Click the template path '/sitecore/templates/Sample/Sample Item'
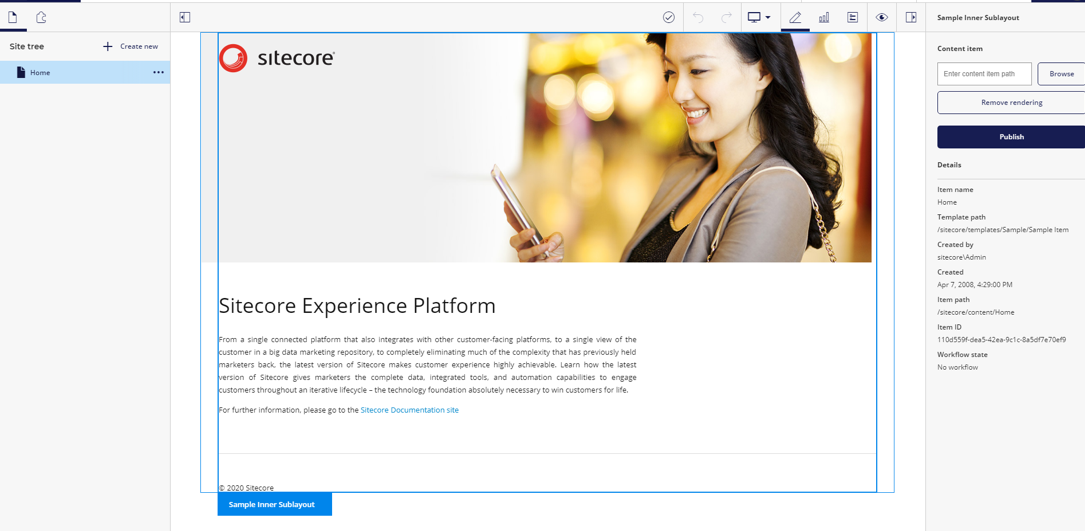Image resolution: width=1085 pixels, height=531 pixels. click(1003, 230)
